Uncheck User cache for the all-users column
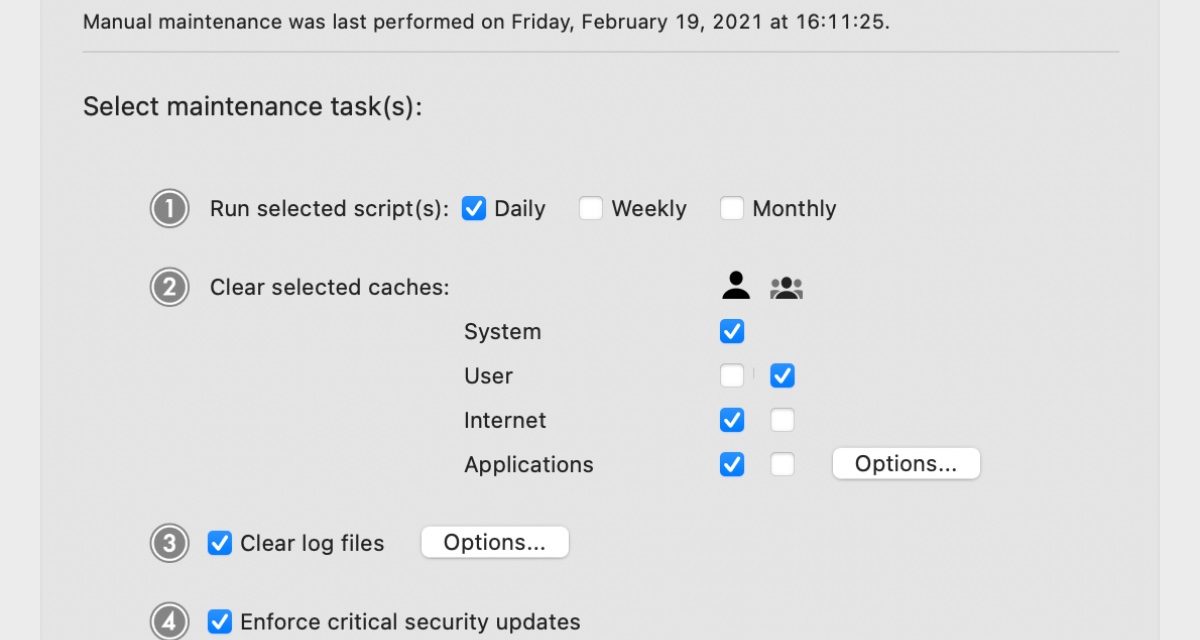This screenshot has height=640, width=1200. click(x=782, y=376)
